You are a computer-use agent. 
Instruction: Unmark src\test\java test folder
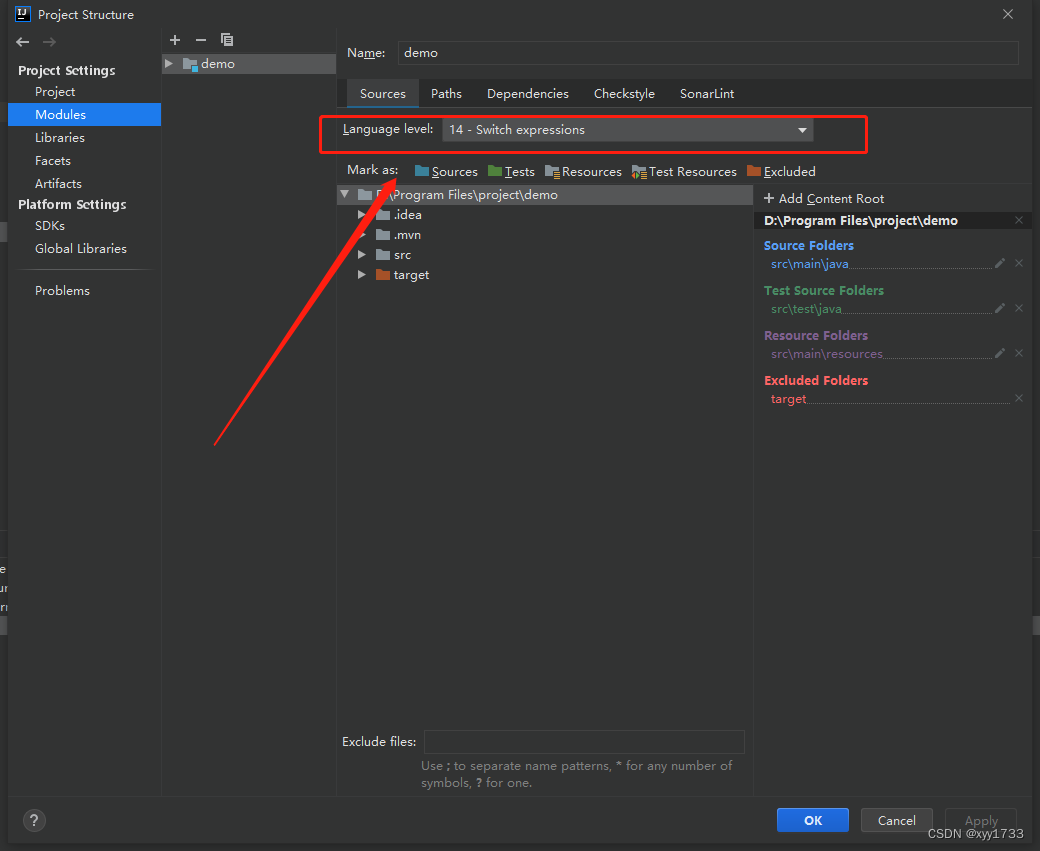click(1019, 308)
